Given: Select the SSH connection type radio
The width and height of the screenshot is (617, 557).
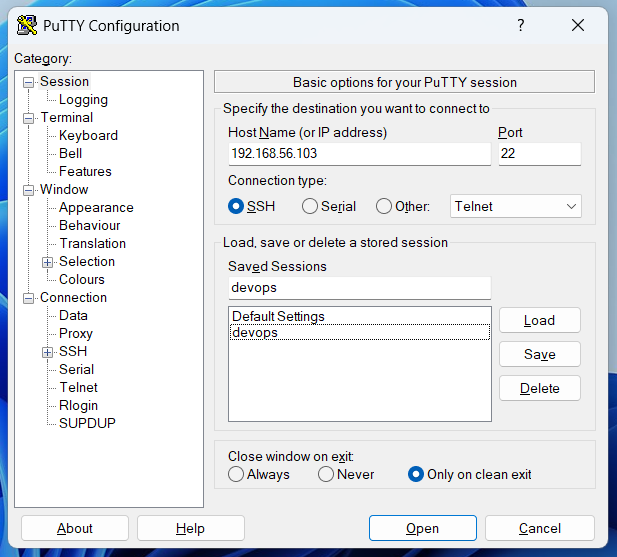Looking at the screenshot, I should [236, 206].
